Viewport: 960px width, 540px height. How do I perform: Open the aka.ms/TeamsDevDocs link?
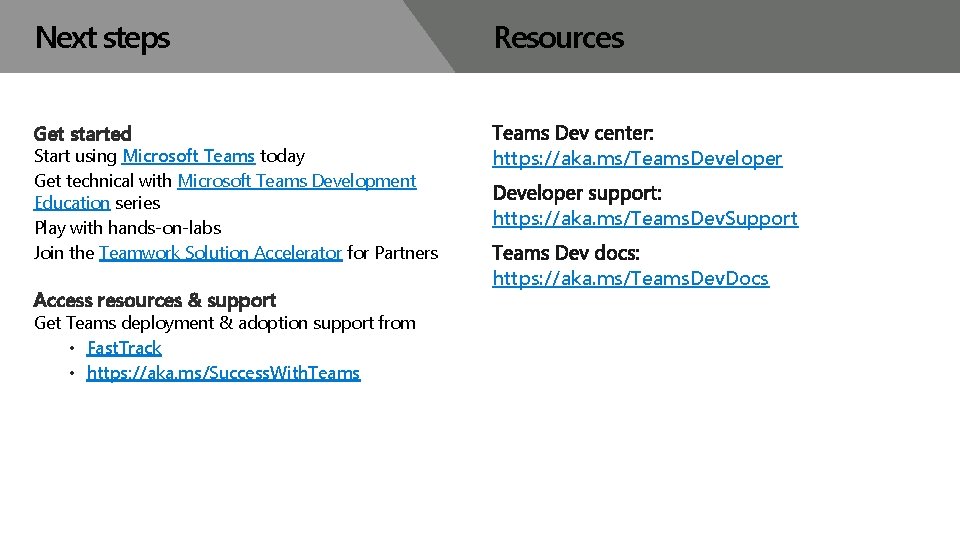[x=631, y=279]
